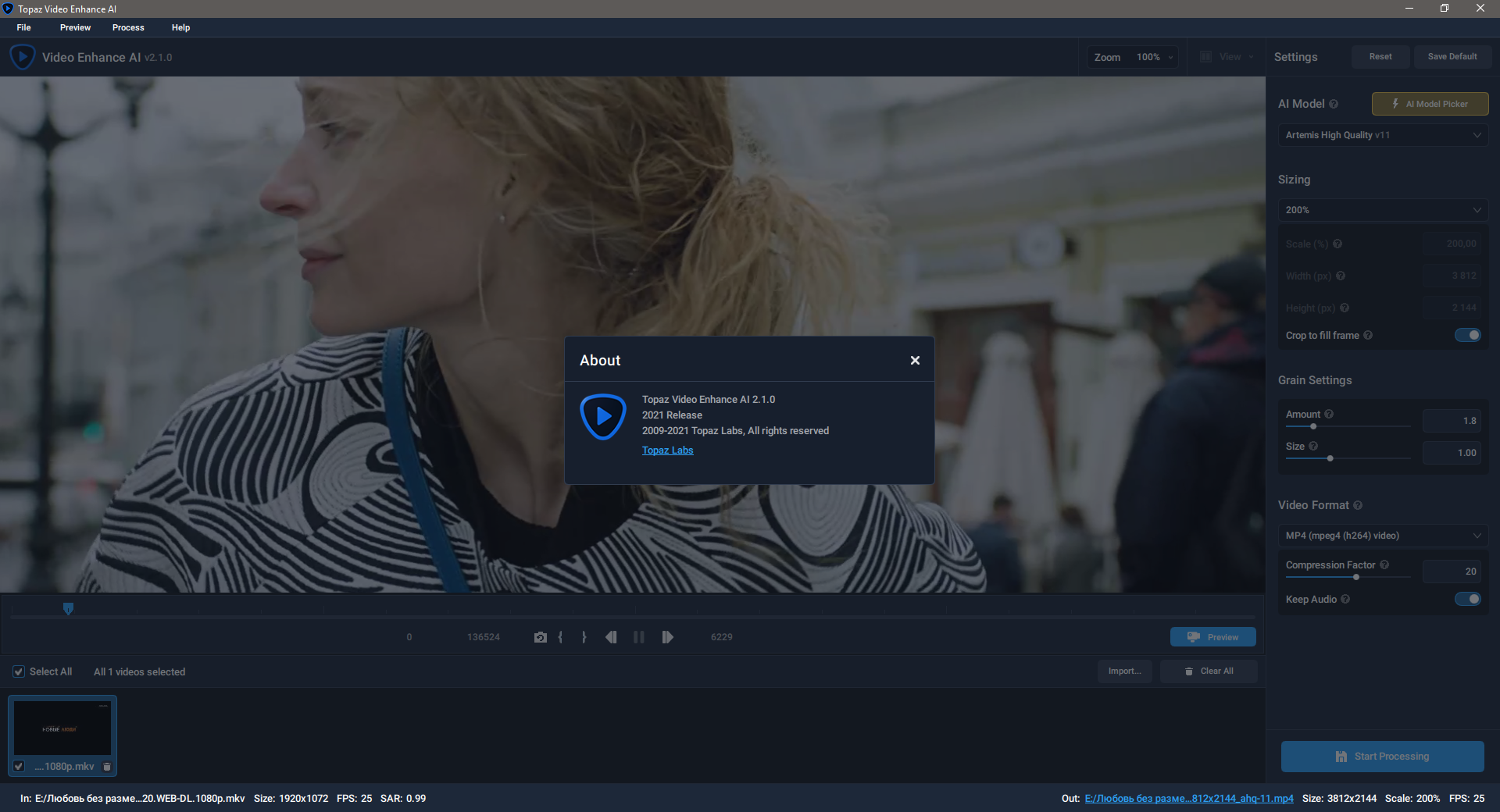Screen dimensions: 1500x812
Task: Open the Help menu
Action: click(180, 27)
